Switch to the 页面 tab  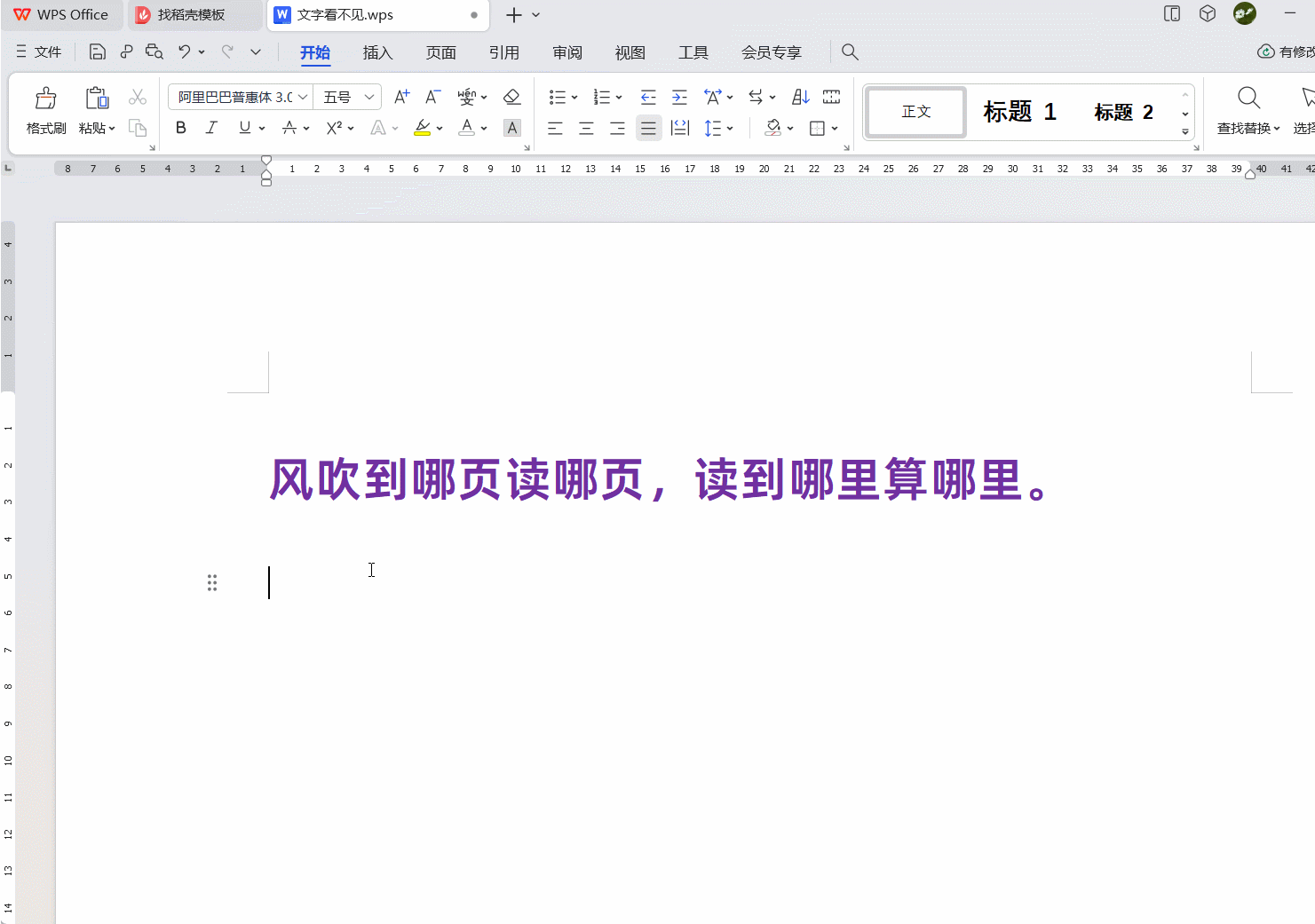pos(440,52)
